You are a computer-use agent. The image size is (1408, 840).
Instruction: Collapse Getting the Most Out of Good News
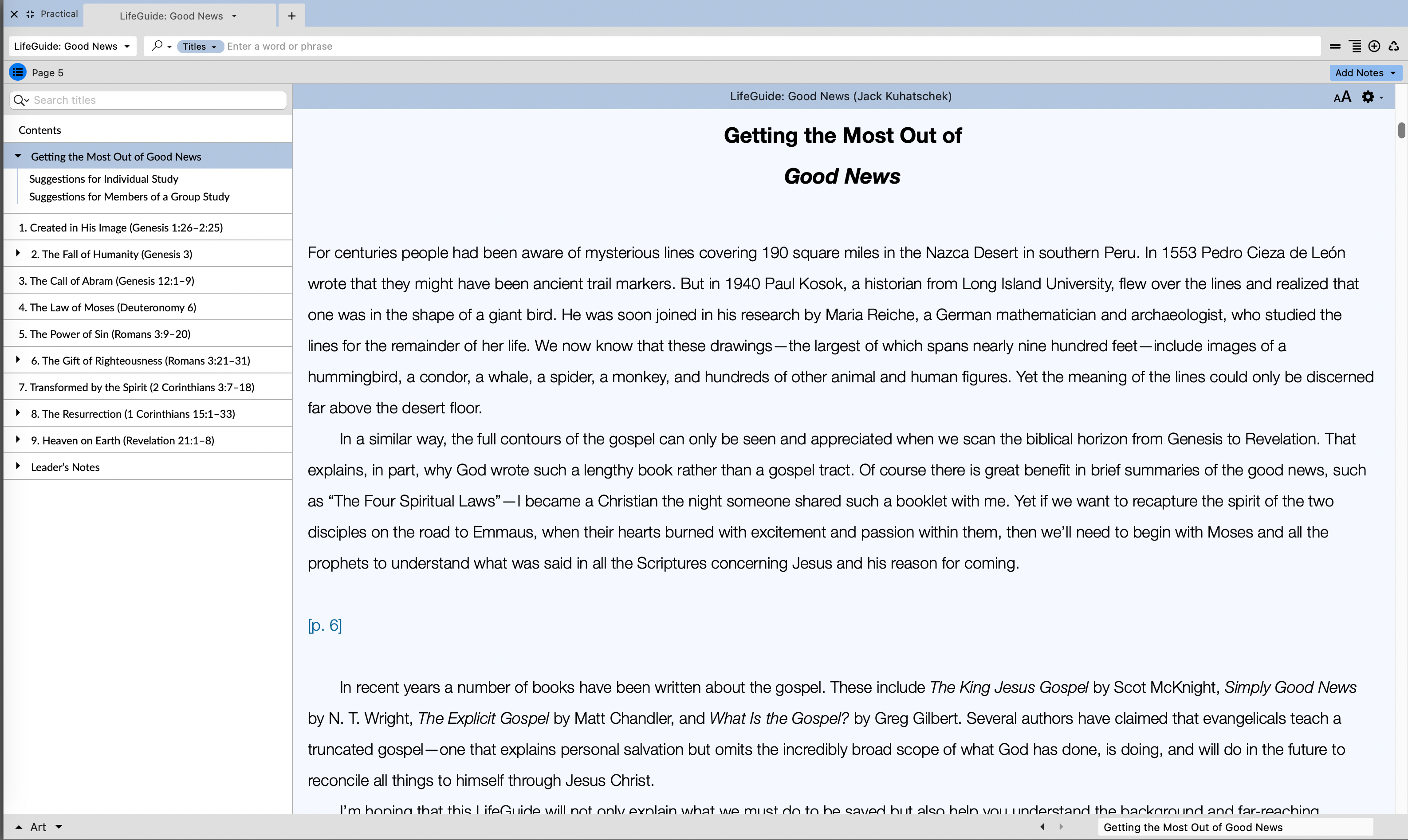[18, 156]
